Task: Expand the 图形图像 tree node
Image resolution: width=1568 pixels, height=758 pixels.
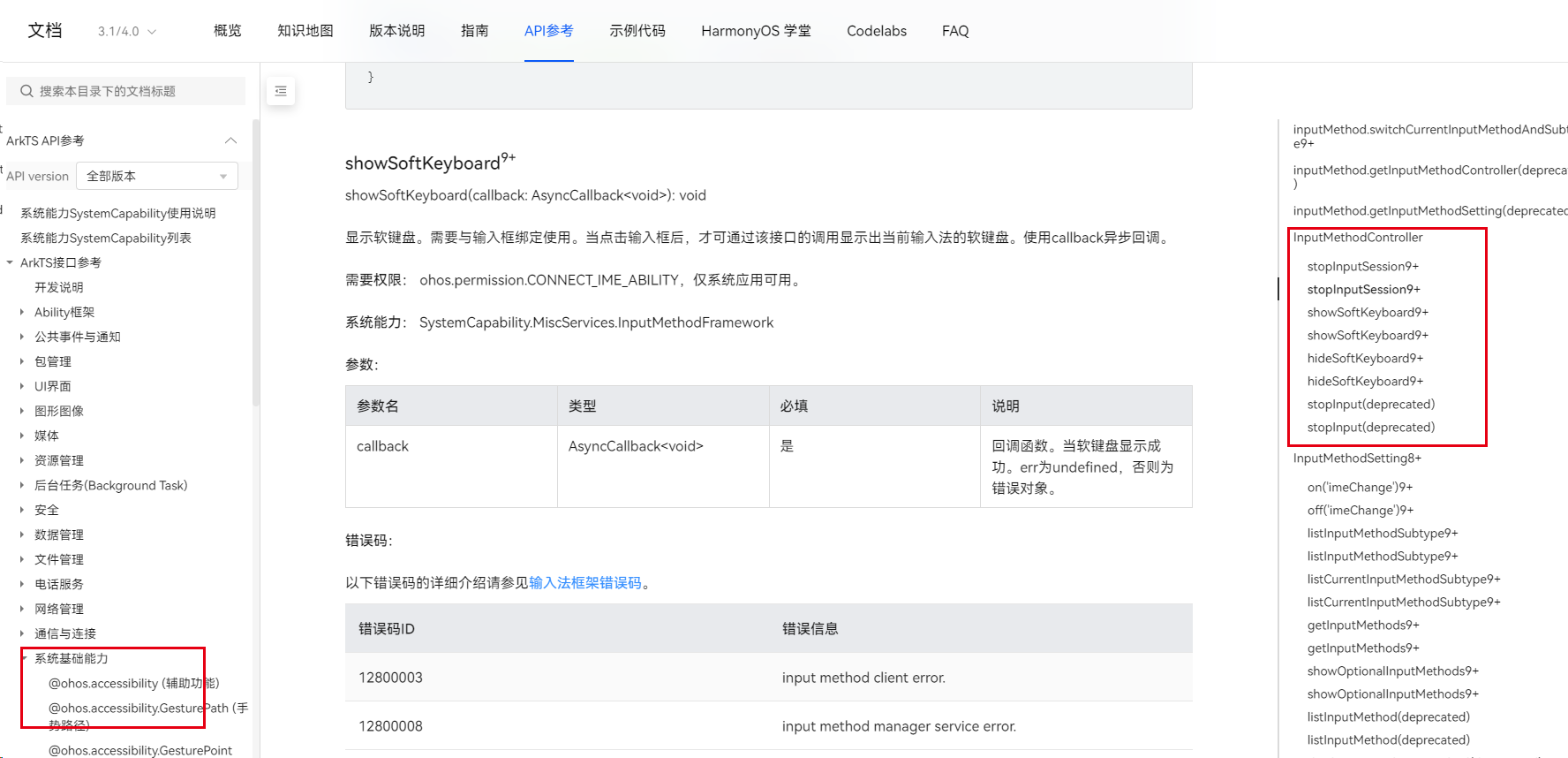Action: pyautogui.click(x=22, y=411)
